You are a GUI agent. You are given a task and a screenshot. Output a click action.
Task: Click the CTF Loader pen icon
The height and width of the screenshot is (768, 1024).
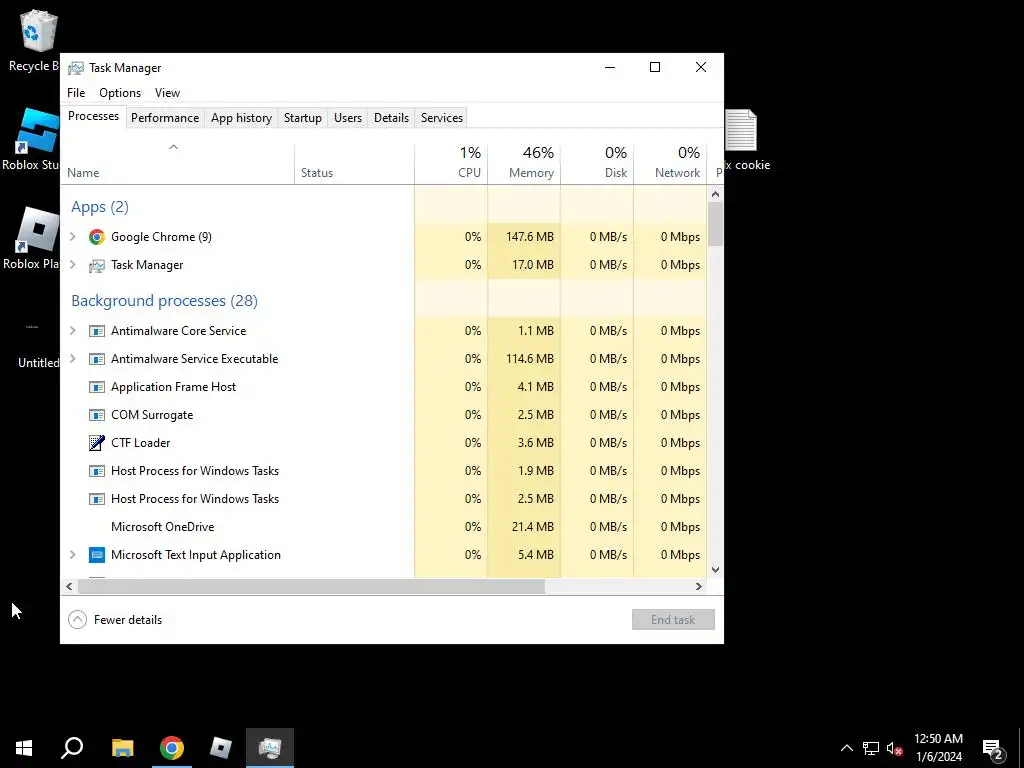[x=97, y=443]
